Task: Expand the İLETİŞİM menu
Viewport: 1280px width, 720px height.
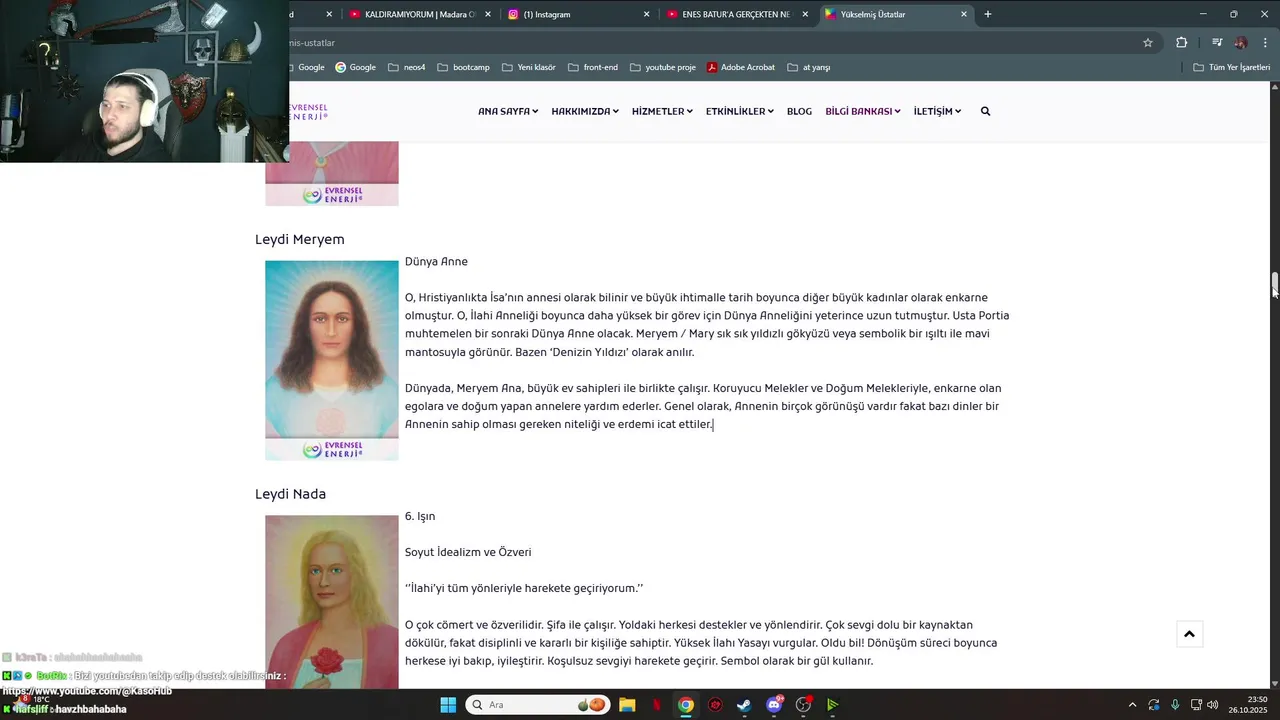Action: [937, 111]
